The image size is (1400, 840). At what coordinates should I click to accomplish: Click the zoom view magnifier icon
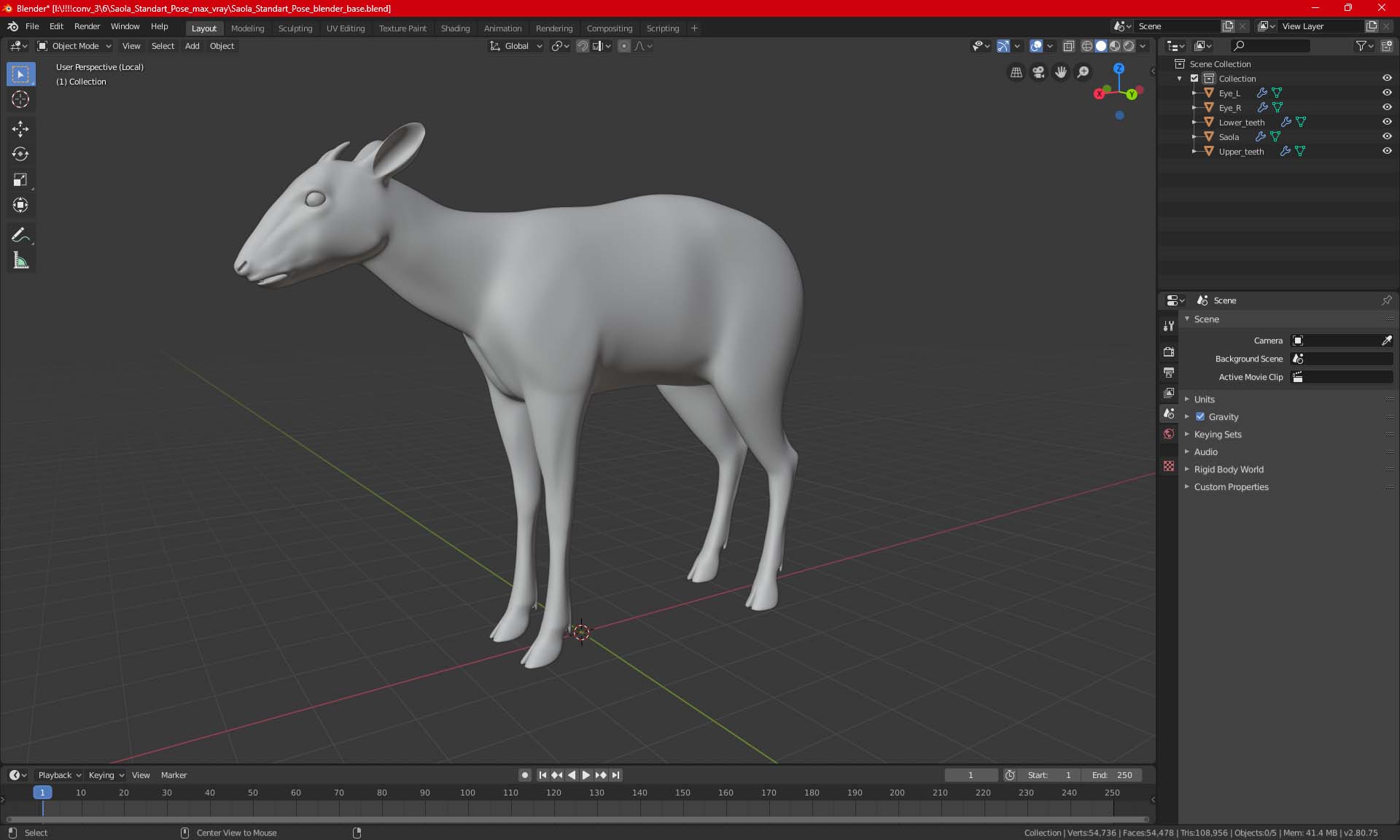(1084, 72)
